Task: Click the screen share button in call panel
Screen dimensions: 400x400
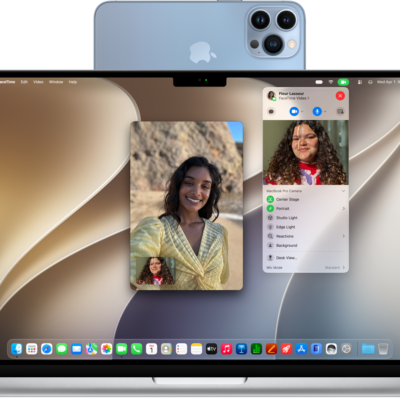Action: 340,111
